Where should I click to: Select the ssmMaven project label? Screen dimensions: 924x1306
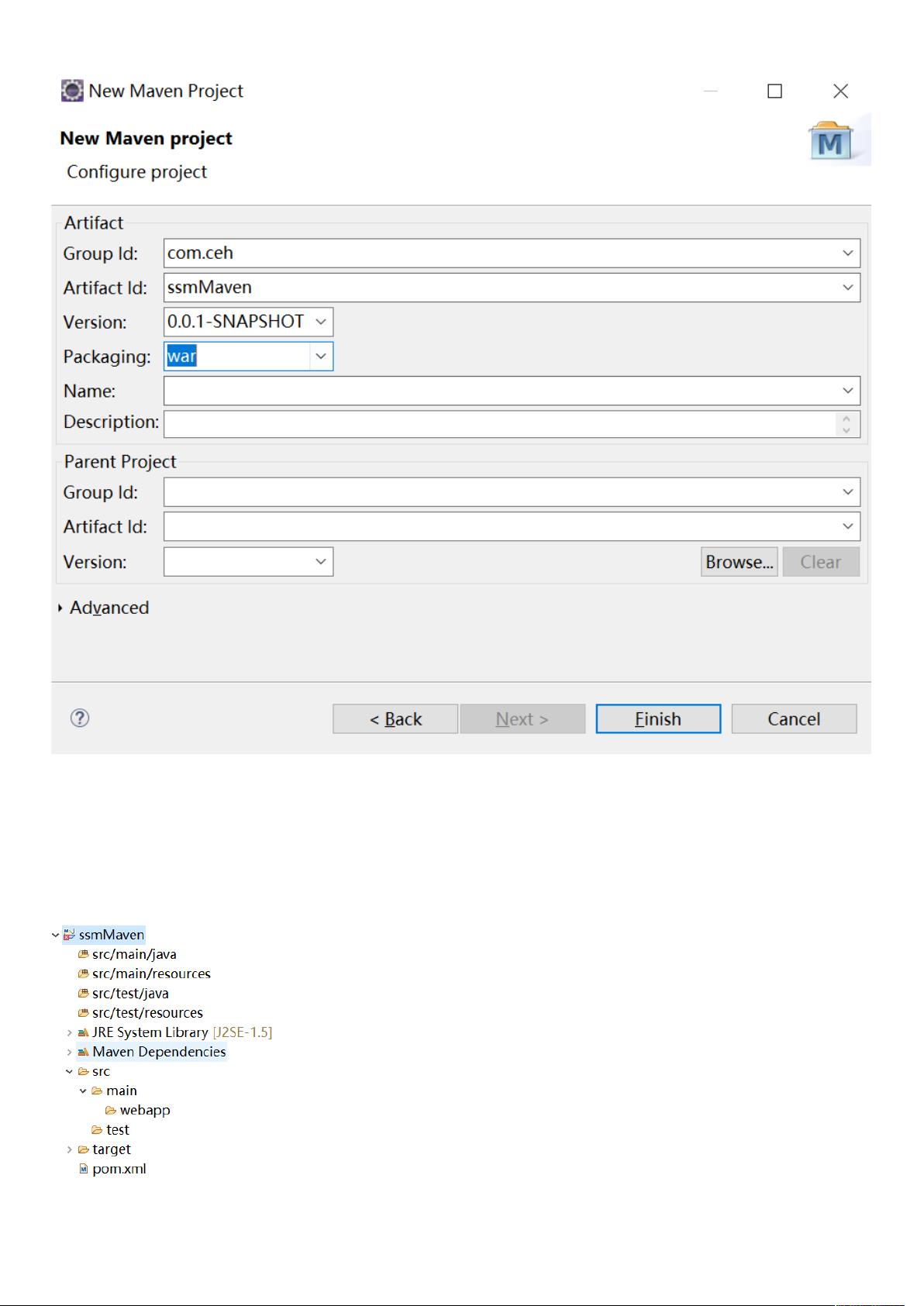click(112, 935)
